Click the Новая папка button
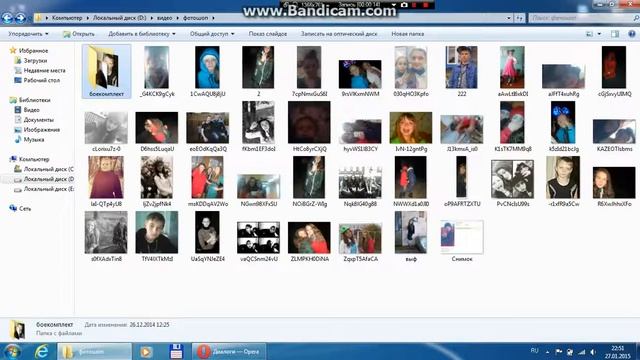This screenshot has height=360, width=640. click(x=407, y=34)
